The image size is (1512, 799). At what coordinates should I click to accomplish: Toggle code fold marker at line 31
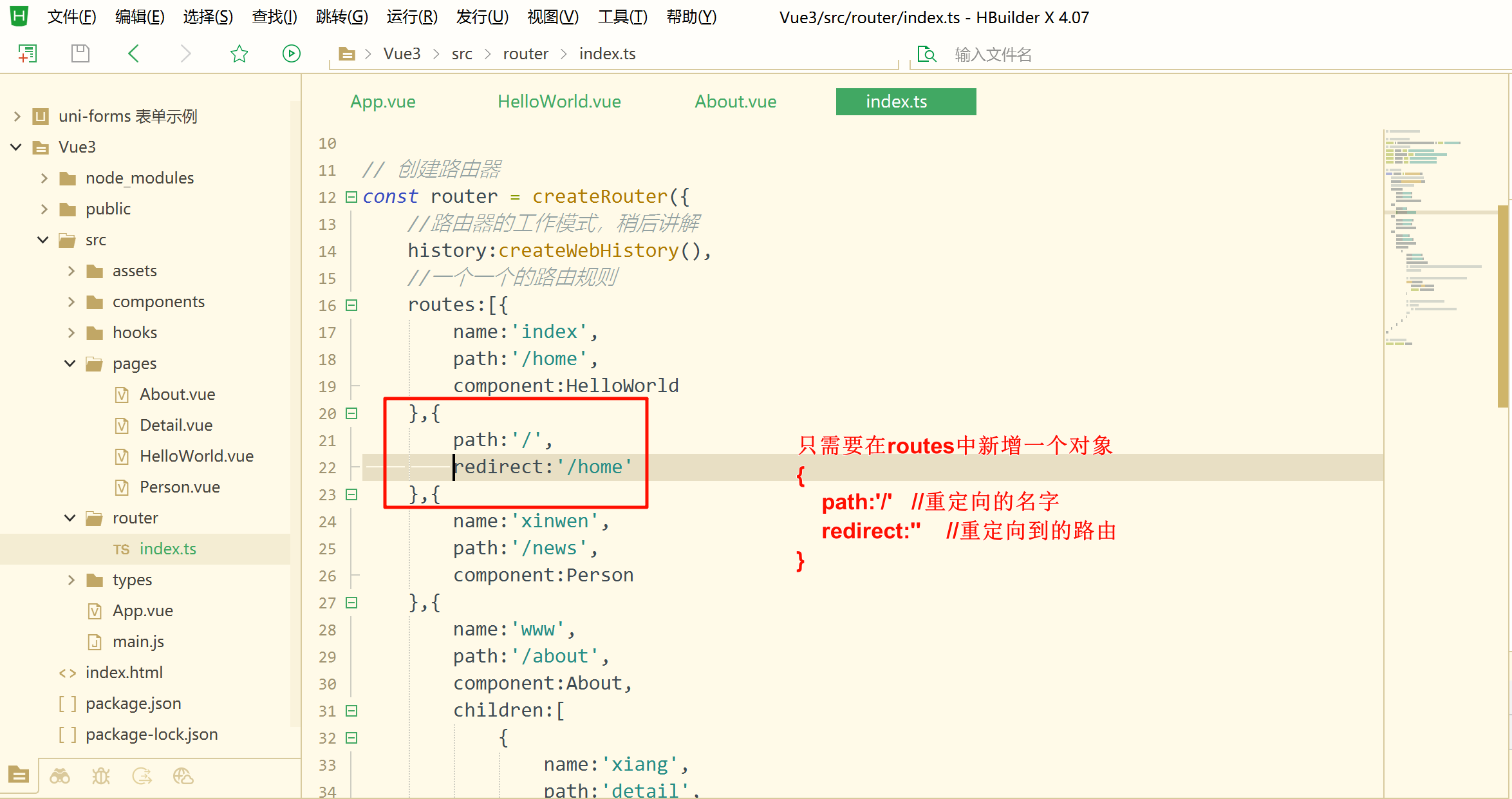[x=351, y=711]
